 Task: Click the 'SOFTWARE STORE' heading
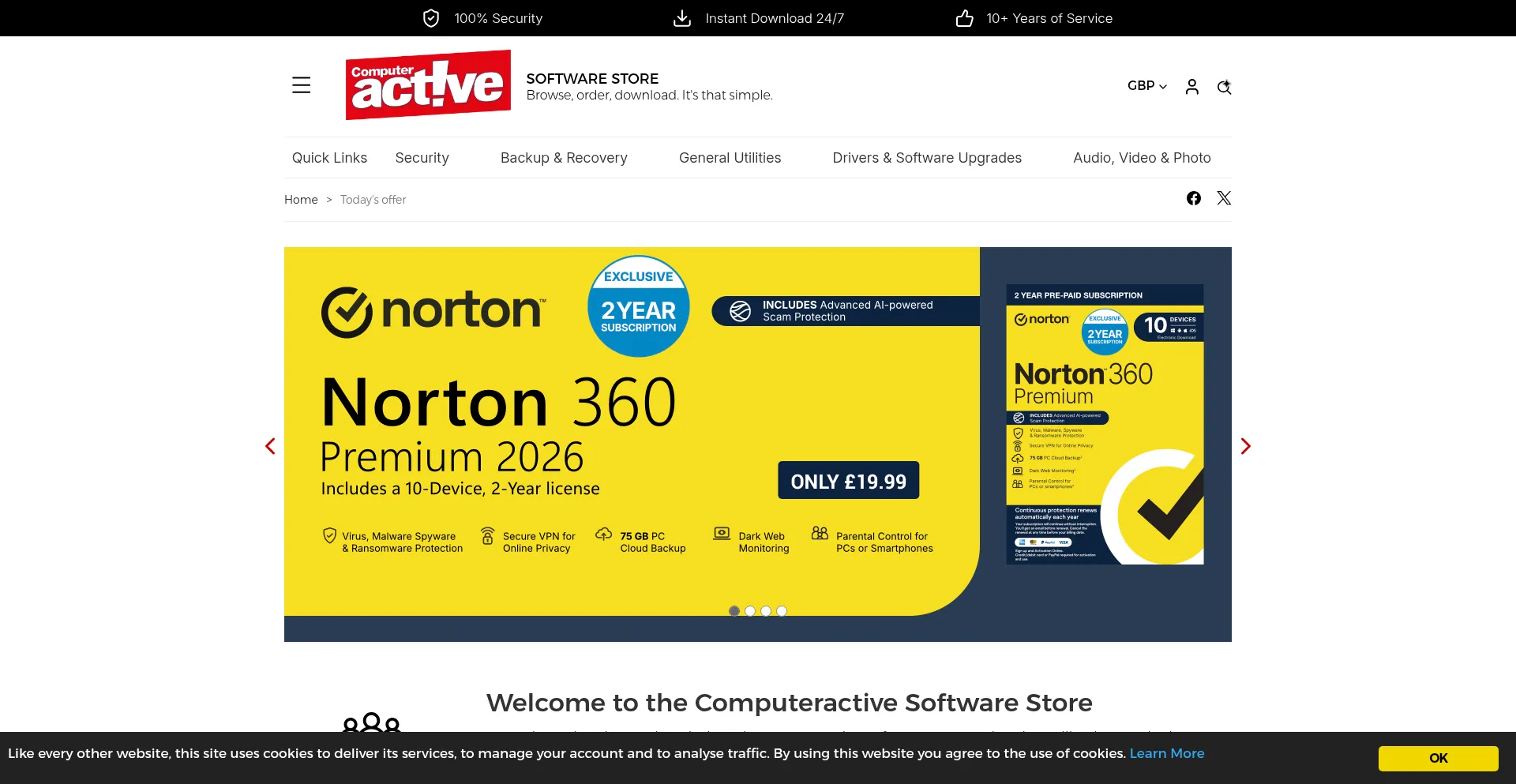pyautogui.click(x=592, y=78)
